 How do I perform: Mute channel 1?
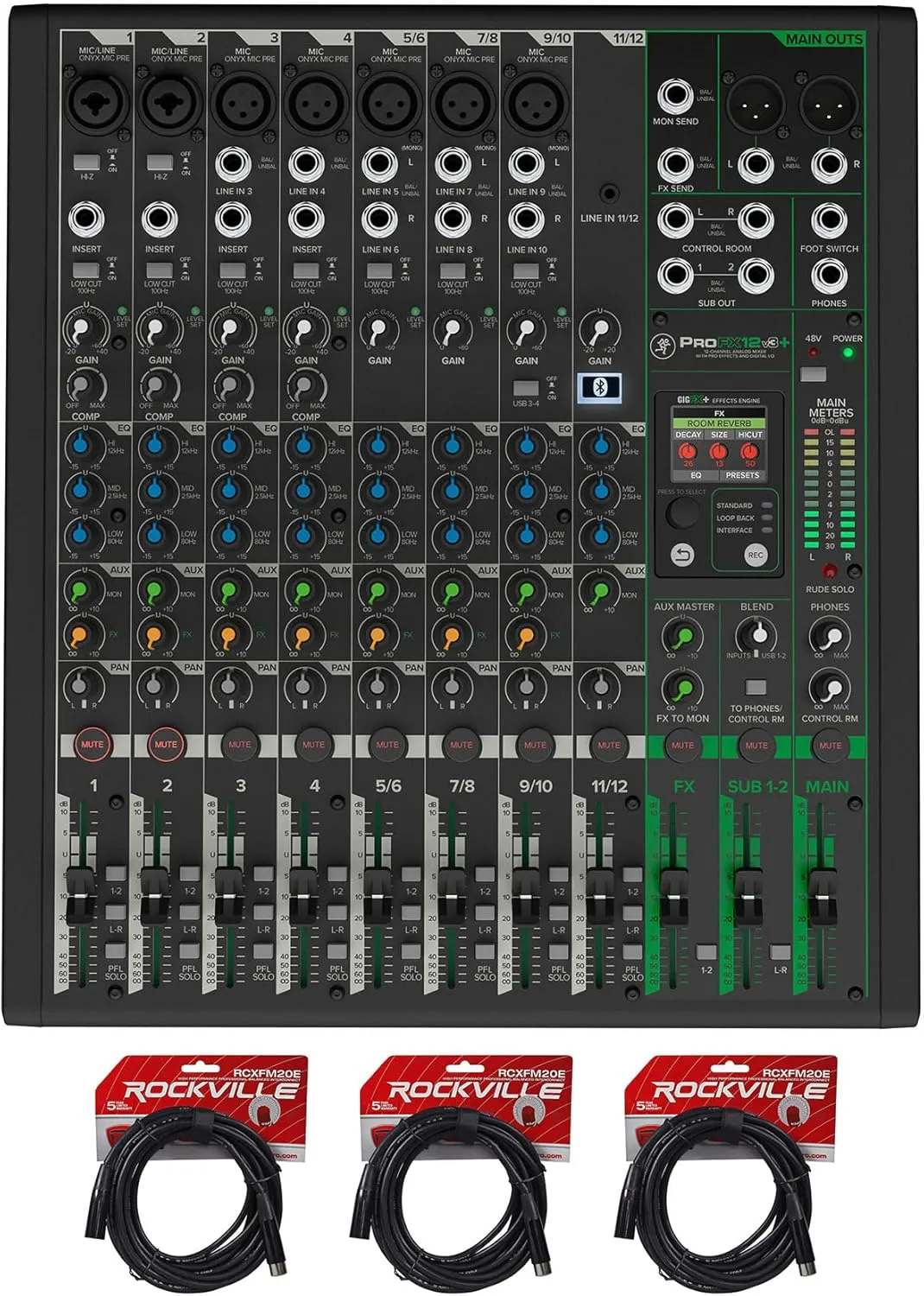click(x=92, y=745)
